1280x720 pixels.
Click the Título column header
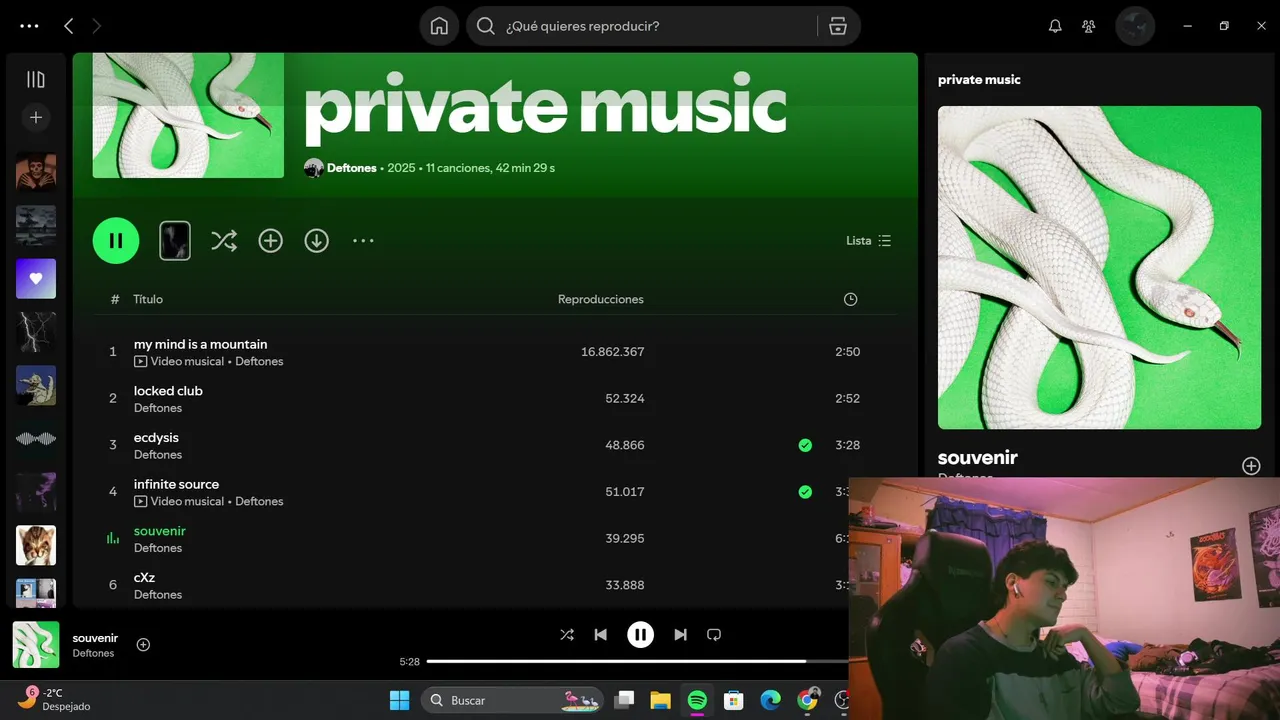click(148, 299)
